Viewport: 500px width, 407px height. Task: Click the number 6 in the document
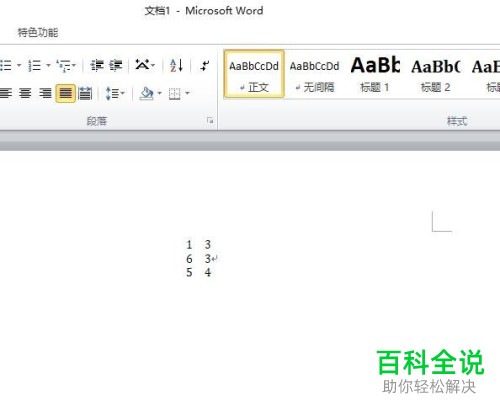click(x=189, y=259)
